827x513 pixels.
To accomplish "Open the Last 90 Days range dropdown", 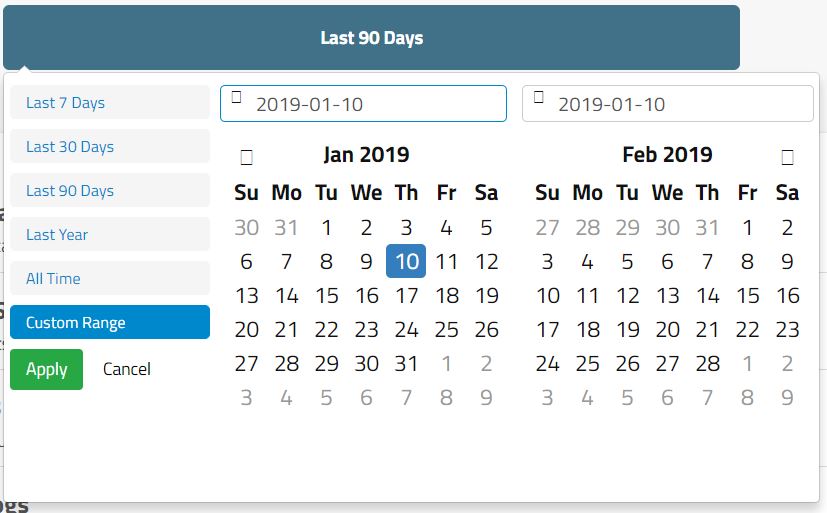I will point(371,38).
